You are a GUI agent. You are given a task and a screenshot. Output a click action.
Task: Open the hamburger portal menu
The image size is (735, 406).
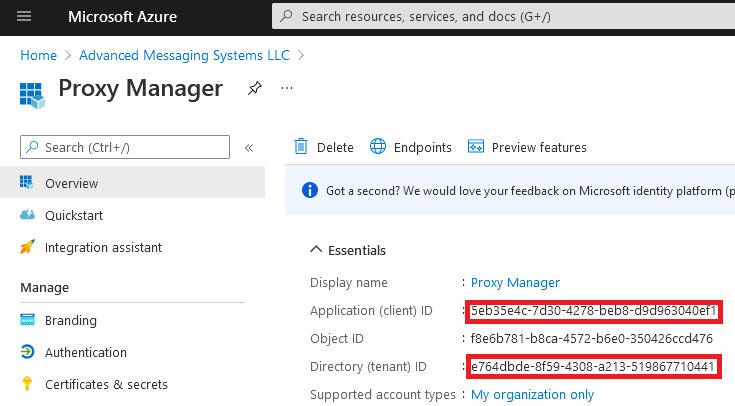click(24, 16)
